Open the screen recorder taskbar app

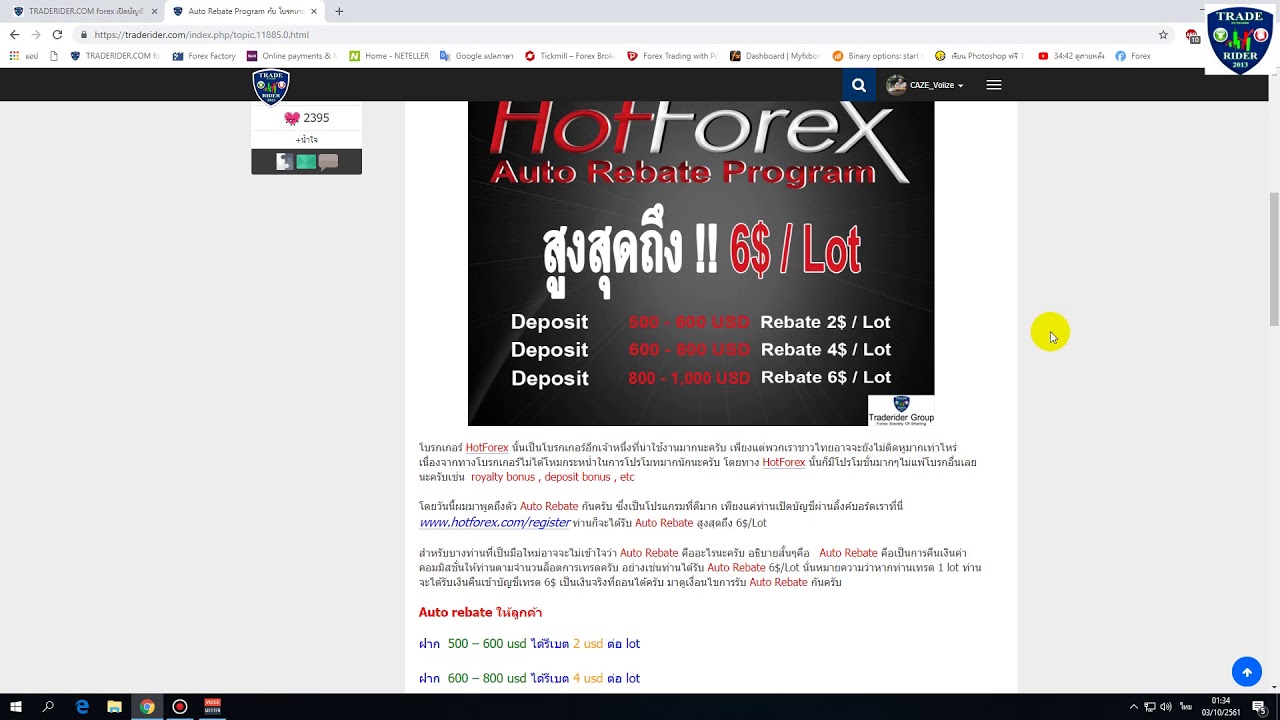(x=180, y=706)
